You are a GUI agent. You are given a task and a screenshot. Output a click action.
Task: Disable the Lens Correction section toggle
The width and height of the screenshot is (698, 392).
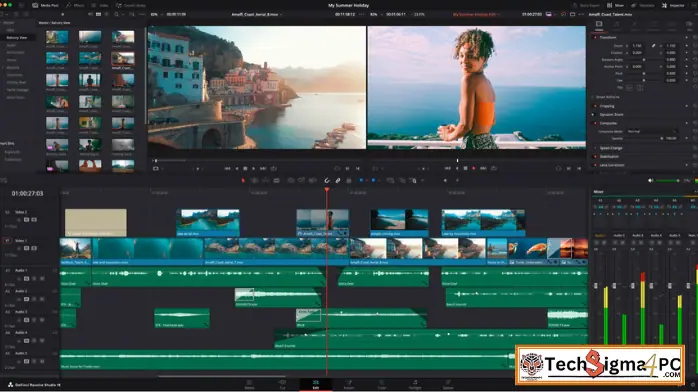(595, 165)
